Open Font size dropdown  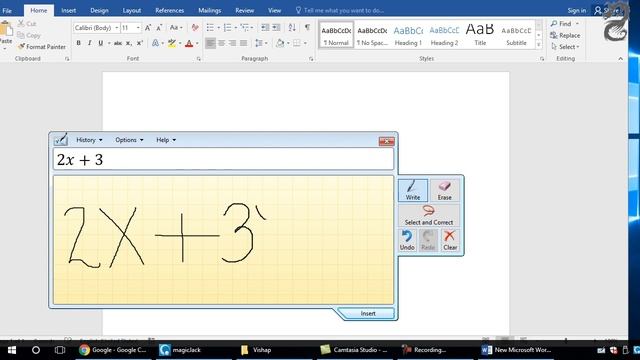[138, 28]
